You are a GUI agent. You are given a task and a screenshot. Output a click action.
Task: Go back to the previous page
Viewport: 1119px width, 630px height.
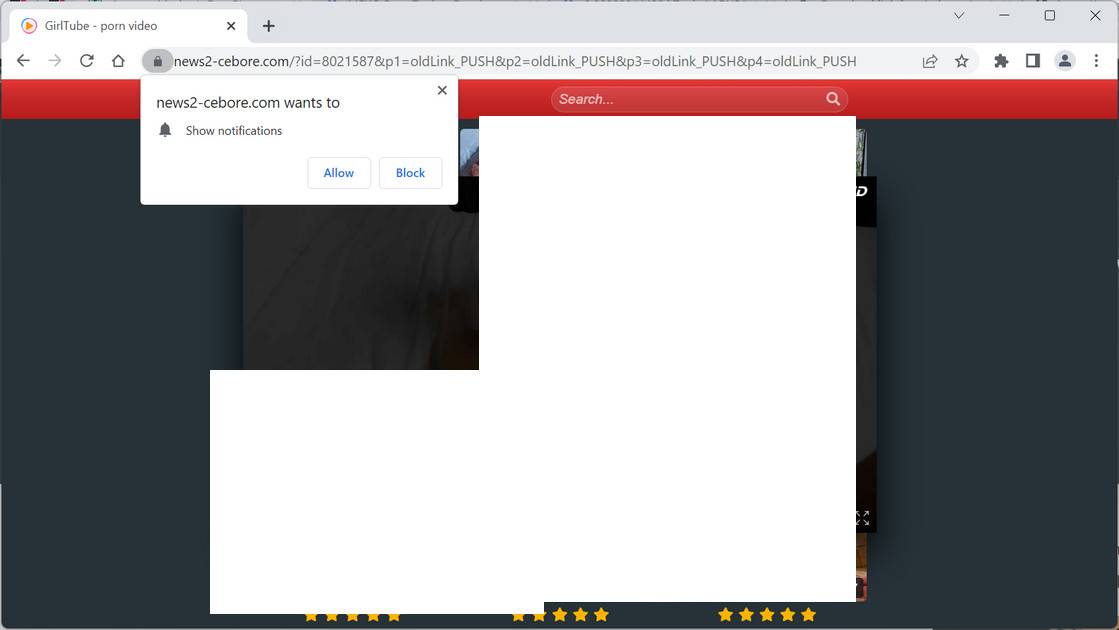click(24, 61)
